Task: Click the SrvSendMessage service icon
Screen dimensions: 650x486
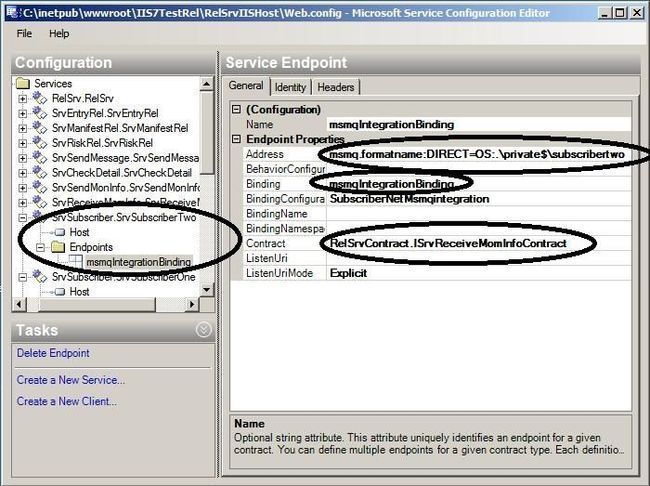Action: point(40,158)
